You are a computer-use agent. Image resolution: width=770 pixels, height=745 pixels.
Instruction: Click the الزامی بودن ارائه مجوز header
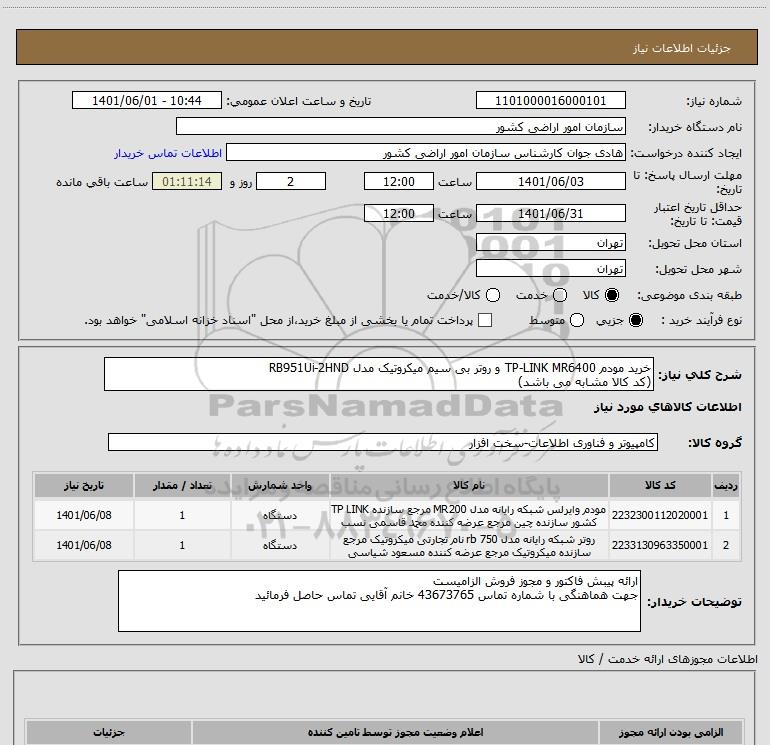tap(670, 732)
